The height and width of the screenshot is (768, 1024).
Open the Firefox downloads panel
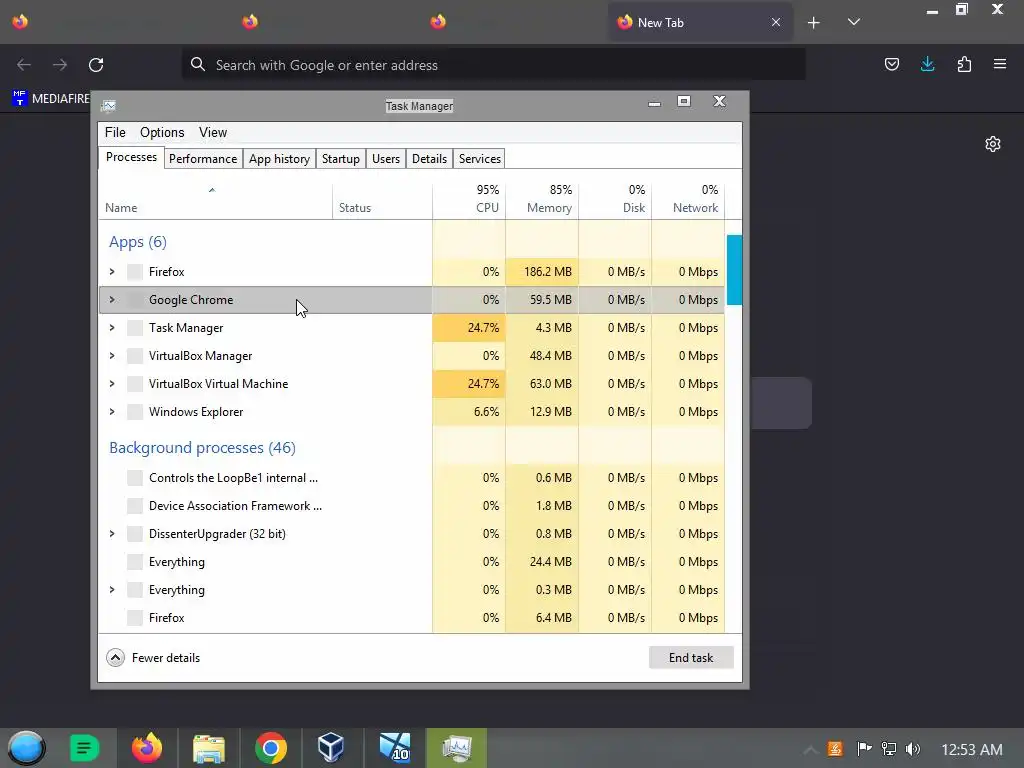[927, 64]
